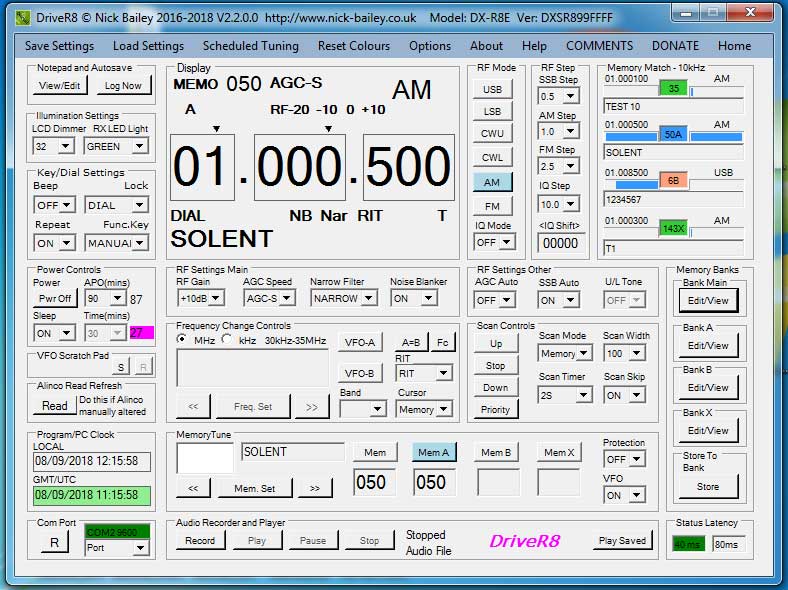The height and width of the screenshot is (590, 788).
Task: Click the 500 Hz frequency digit box
Action: coord(409,167)
